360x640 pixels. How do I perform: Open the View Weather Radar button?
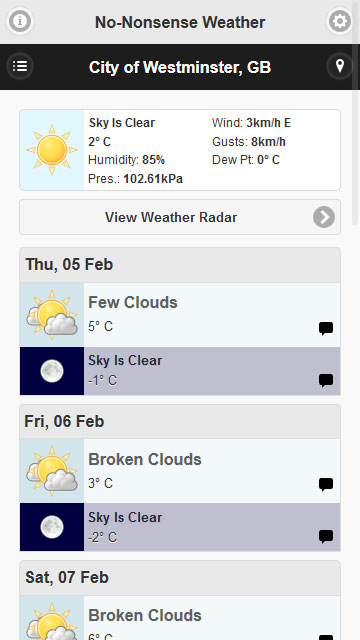[x=180, y=217]
